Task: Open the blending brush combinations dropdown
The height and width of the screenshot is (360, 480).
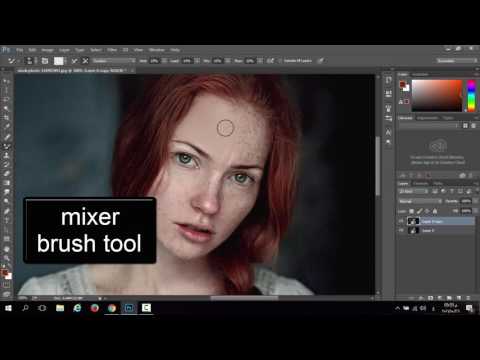Action: point(114,61)
